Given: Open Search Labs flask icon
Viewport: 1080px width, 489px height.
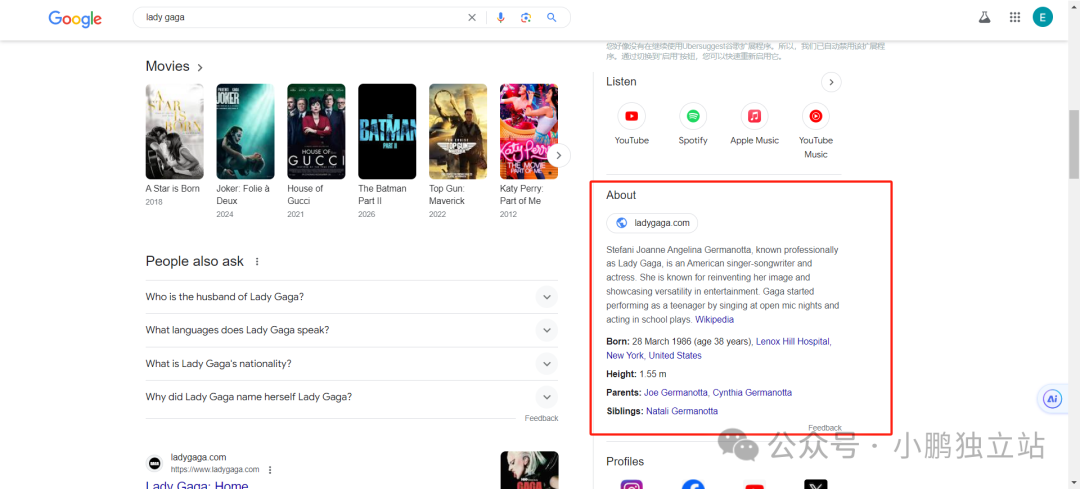Looking at the screenshot, I should point(984,18).
